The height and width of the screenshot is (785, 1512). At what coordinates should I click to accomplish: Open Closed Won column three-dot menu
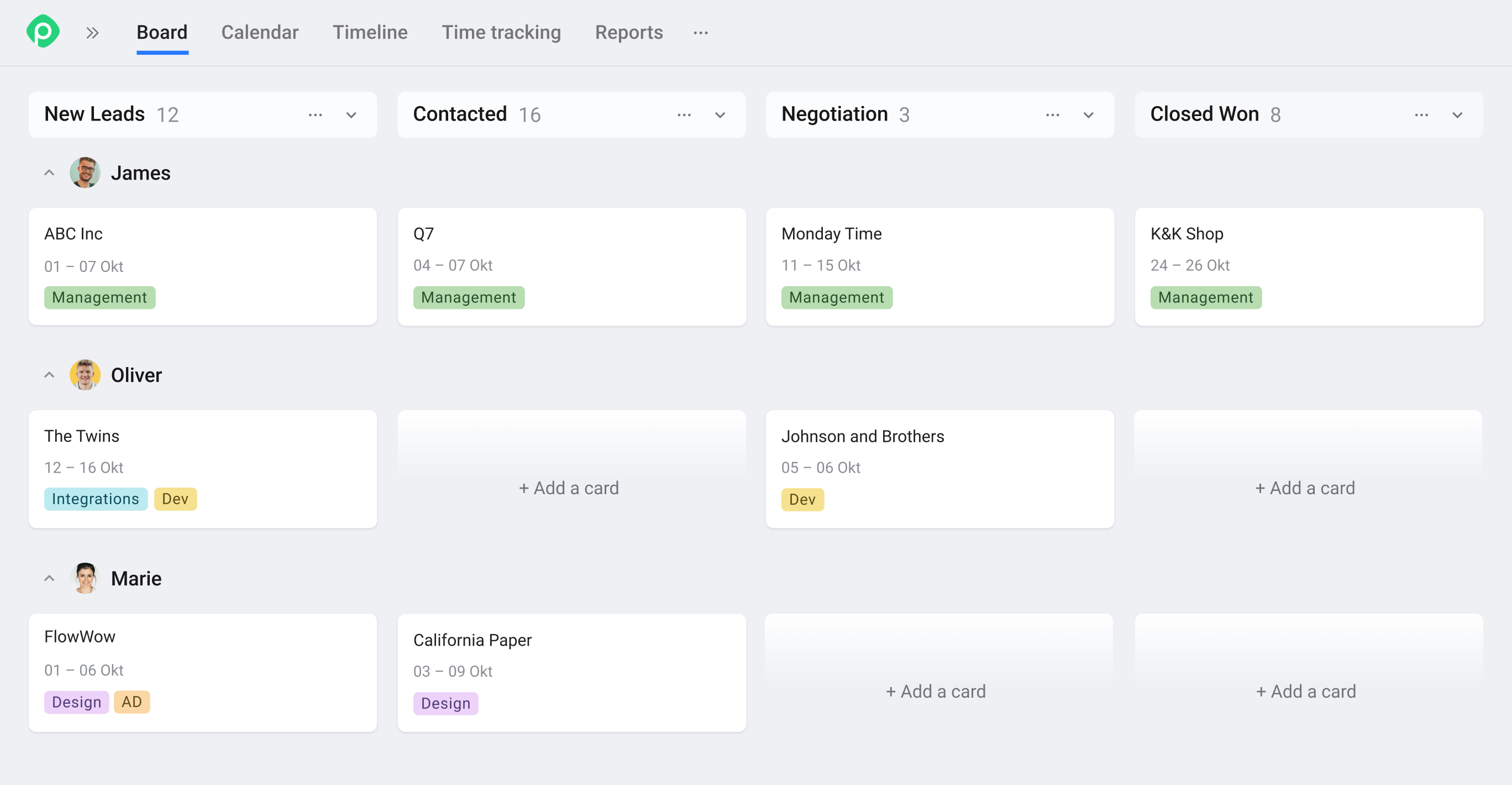(1421, 115)
